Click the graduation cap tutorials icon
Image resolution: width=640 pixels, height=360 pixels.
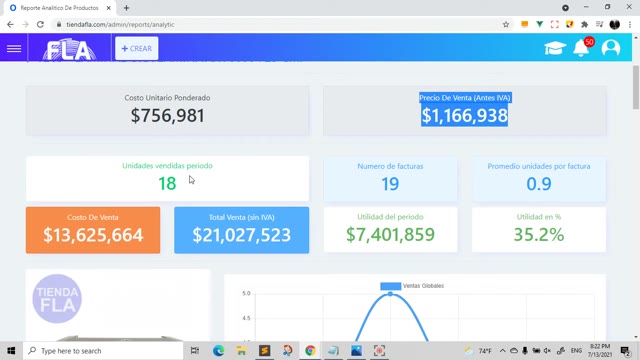(555, 48)
